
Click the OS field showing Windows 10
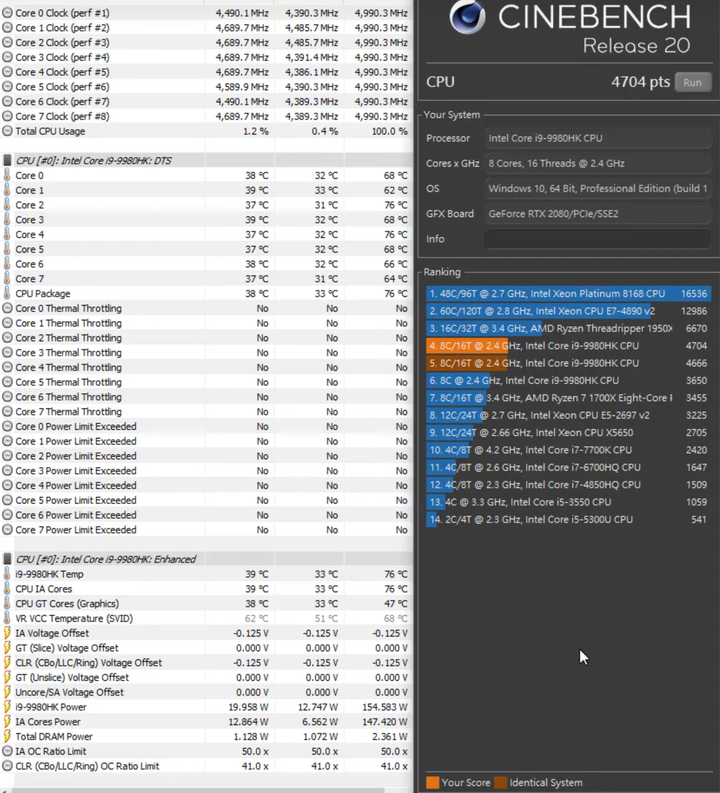click(597, 189)
